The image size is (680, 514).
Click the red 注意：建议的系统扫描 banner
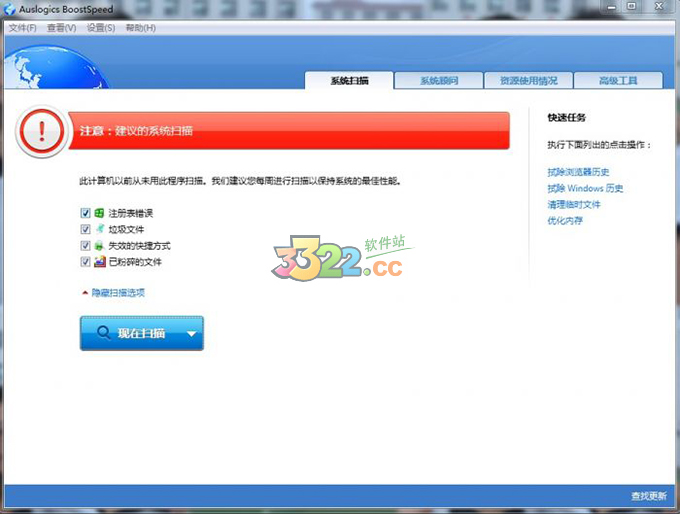pos(289,131)
